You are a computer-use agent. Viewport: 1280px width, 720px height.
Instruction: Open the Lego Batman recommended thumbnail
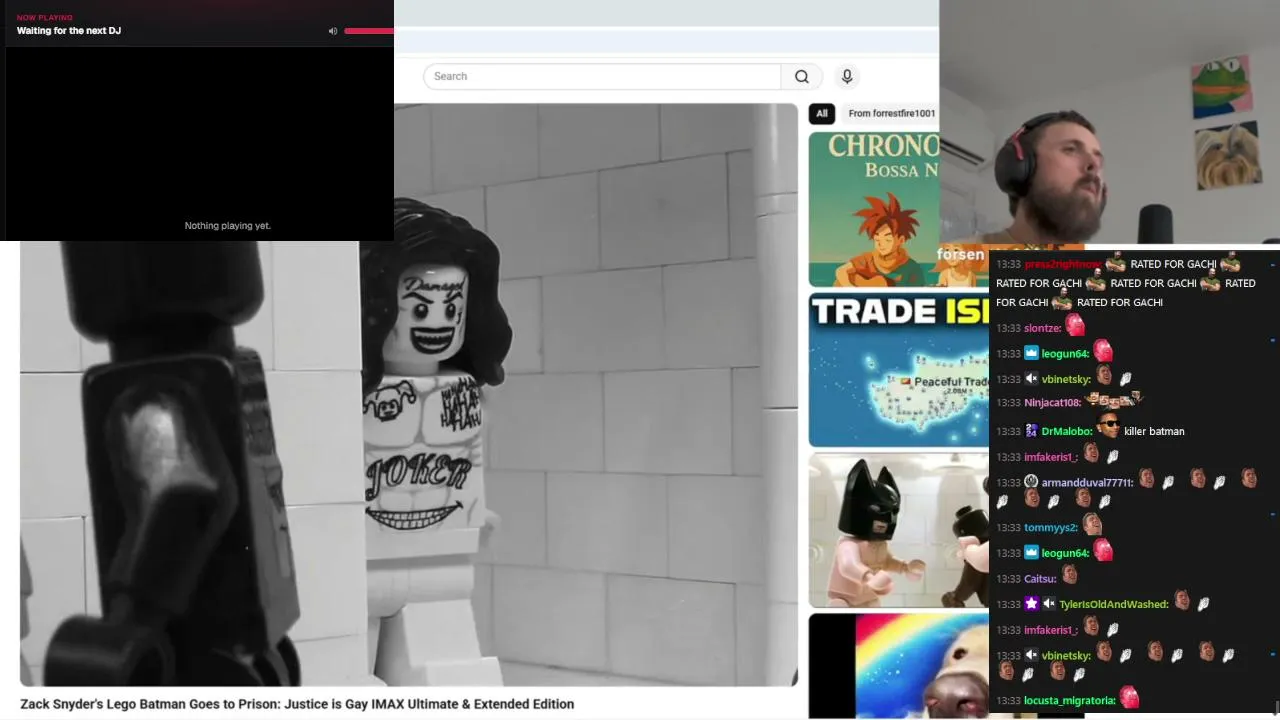tap(898, 530)
